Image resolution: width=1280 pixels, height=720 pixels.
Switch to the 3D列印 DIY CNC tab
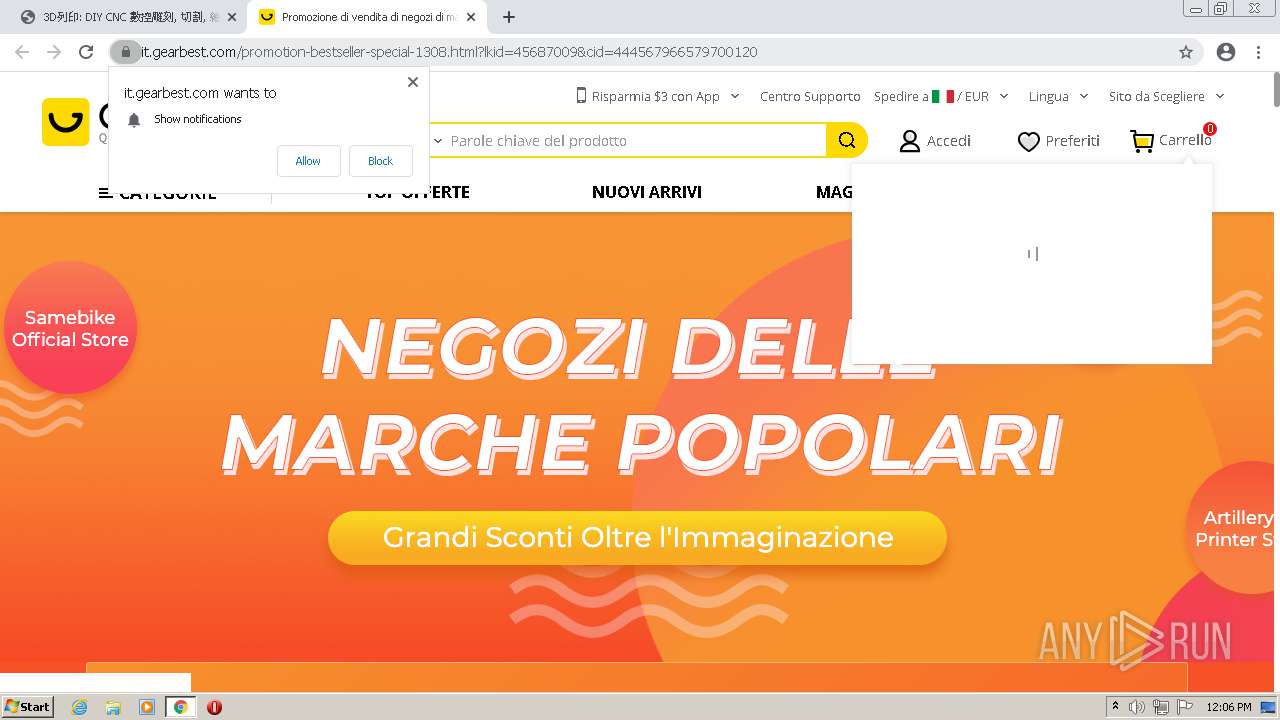(x=125, y=17)
